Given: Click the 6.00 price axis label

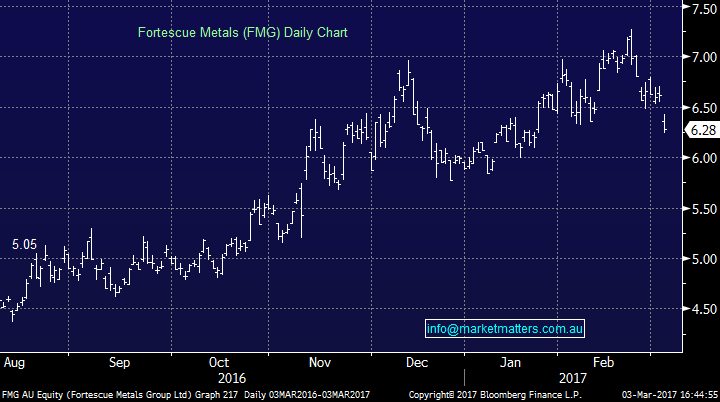Looking at the screenshot, I should (x=704, y=158).
